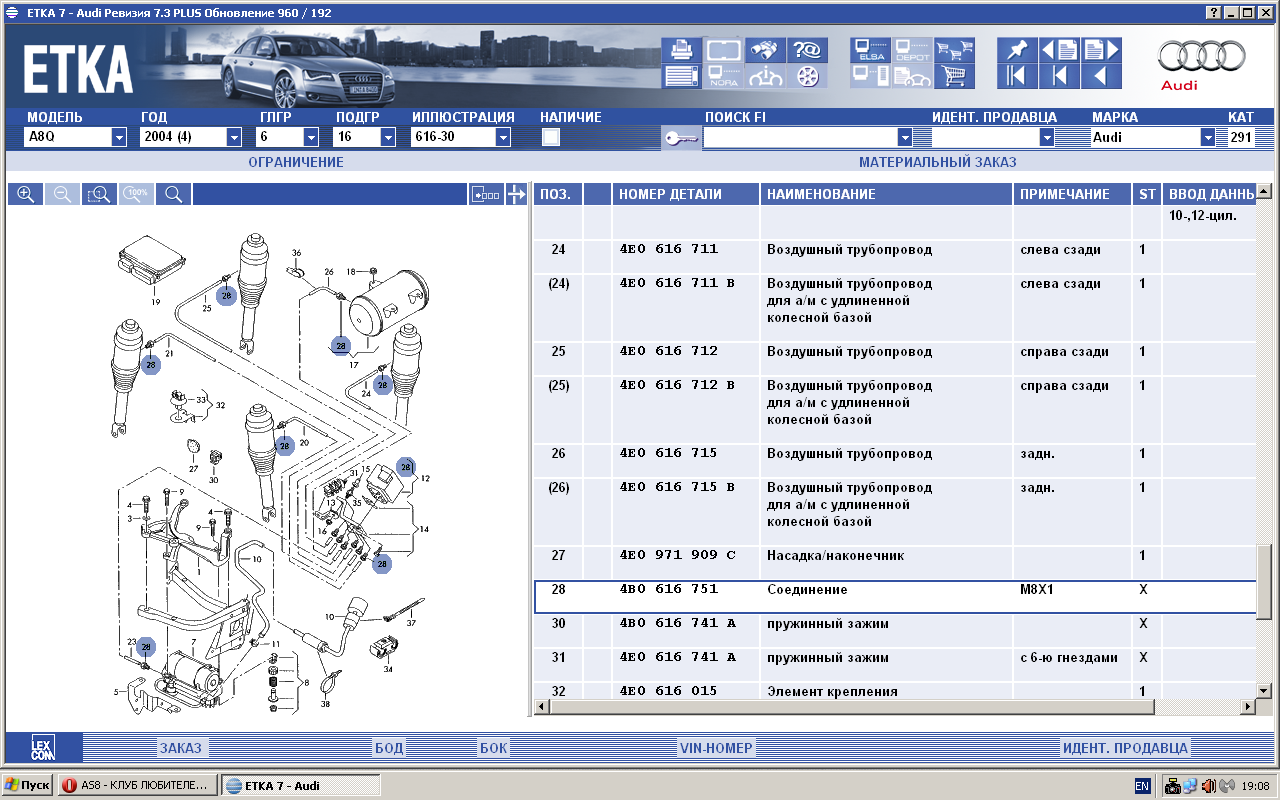1280x800 pixels.
Task: Open the МОДЕЛЬ dropdown showing A8Q
Action: click(x=119, y=137)
